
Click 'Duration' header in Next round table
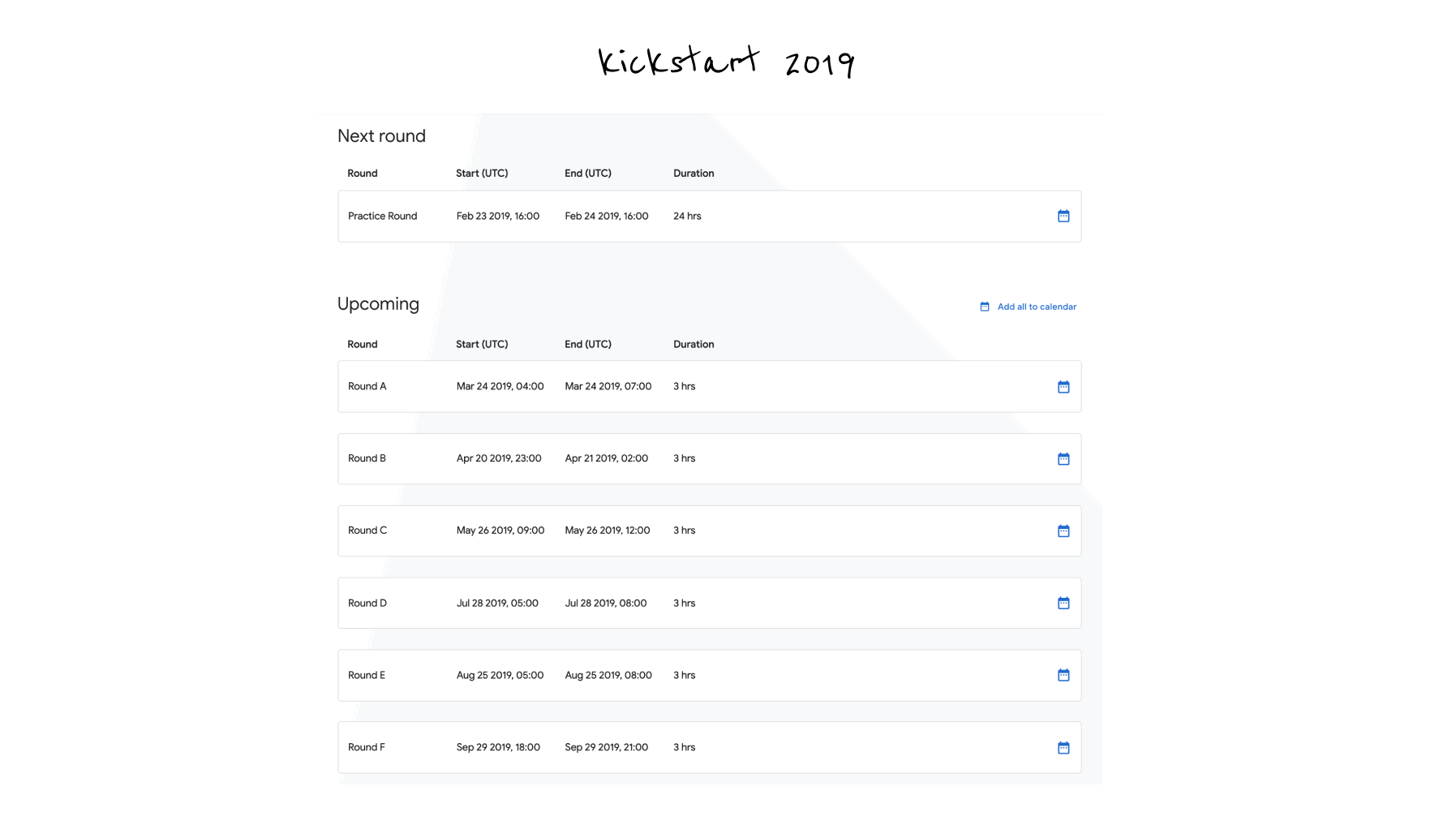pyautogui.click(x=694, y=173)
